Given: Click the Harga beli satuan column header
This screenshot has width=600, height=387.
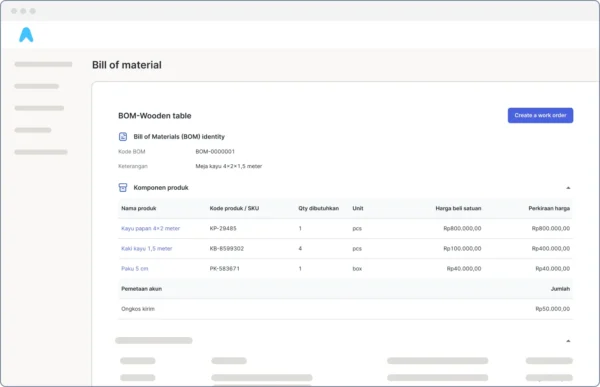Looking at the screenshot, I should click(458, 208).
